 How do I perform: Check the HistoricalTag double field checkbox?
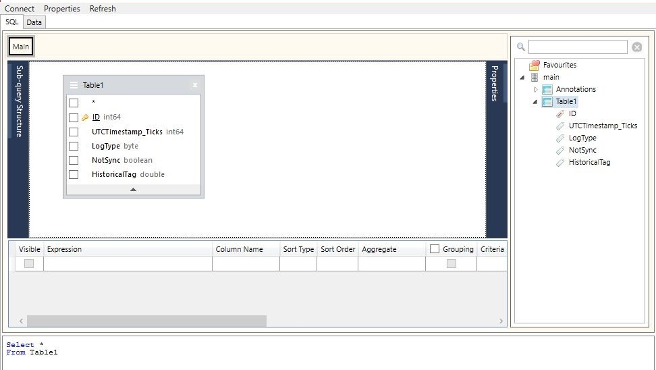pos(74,175)
